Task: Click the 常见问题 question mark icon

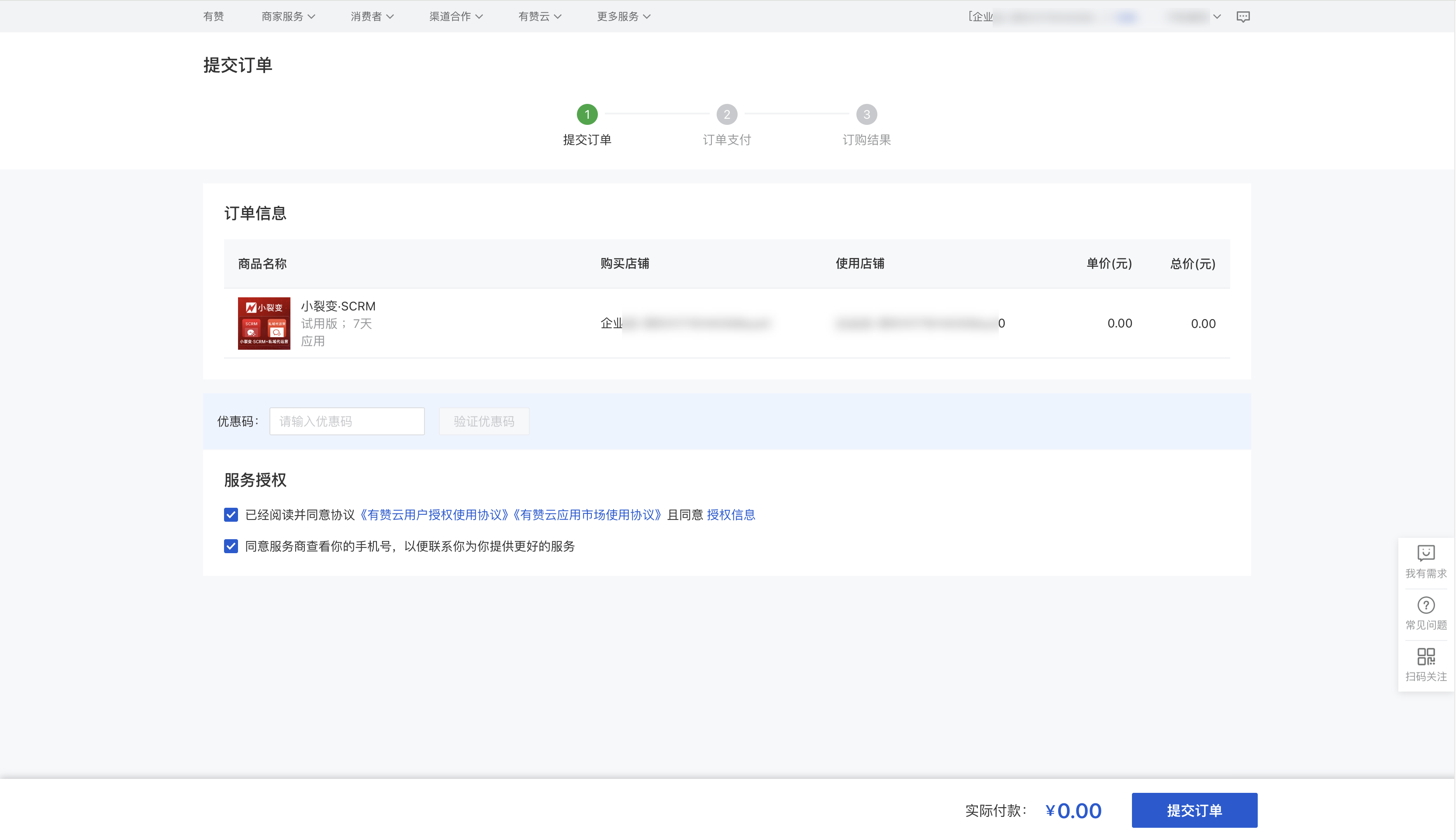Action: (x=1425, y=605)
